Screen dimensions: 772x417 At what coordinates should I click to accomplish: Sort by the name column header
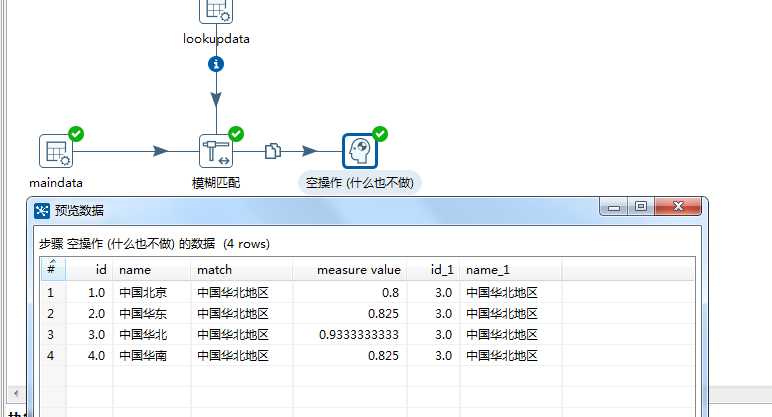(x=152, y=269)
